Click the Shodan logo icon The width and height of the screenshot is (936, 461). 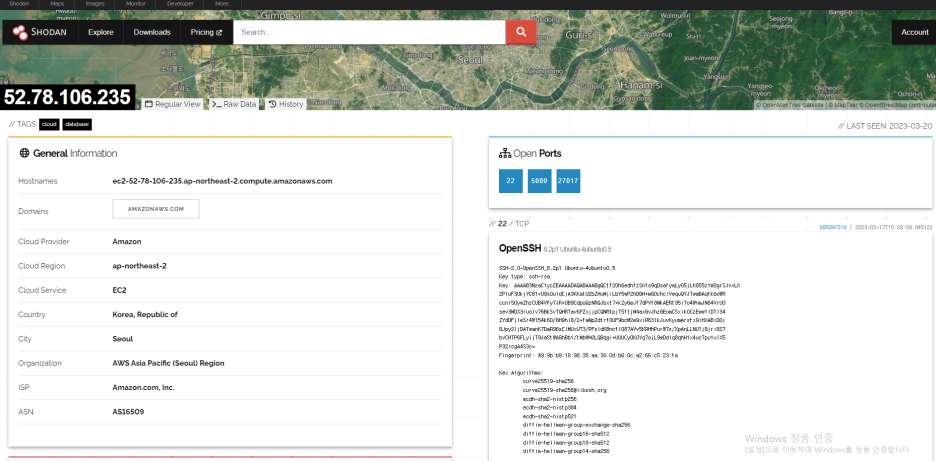(20, 32)
